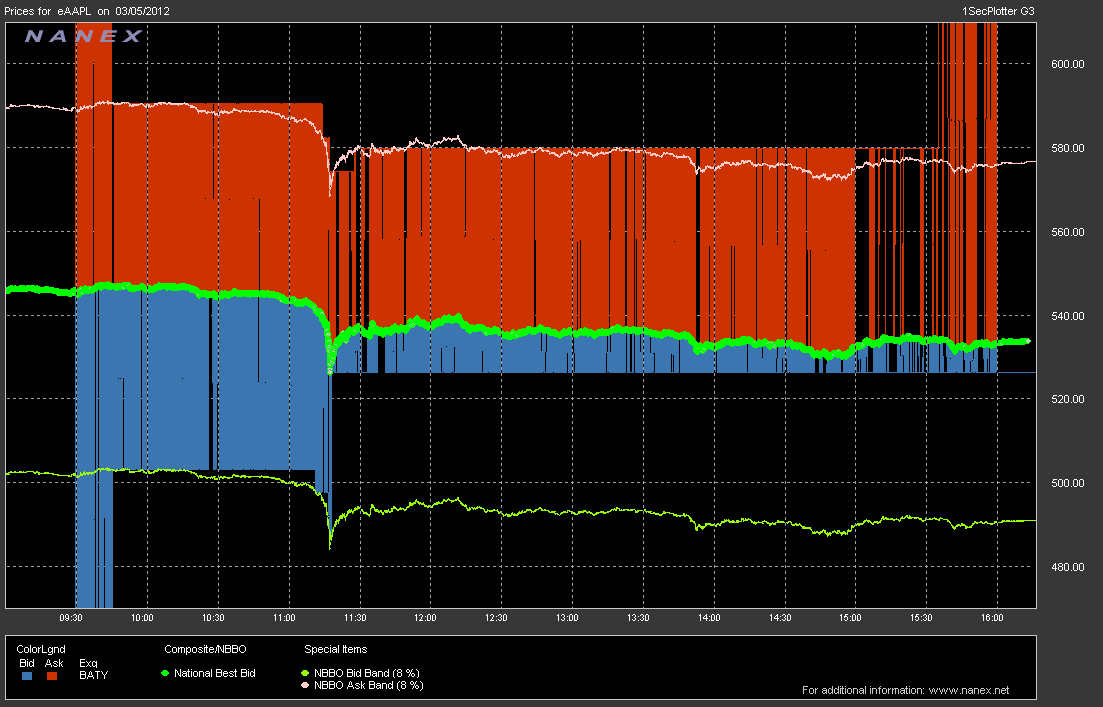Select the 'National Best Bid' legend label

(x=215, y=673)
